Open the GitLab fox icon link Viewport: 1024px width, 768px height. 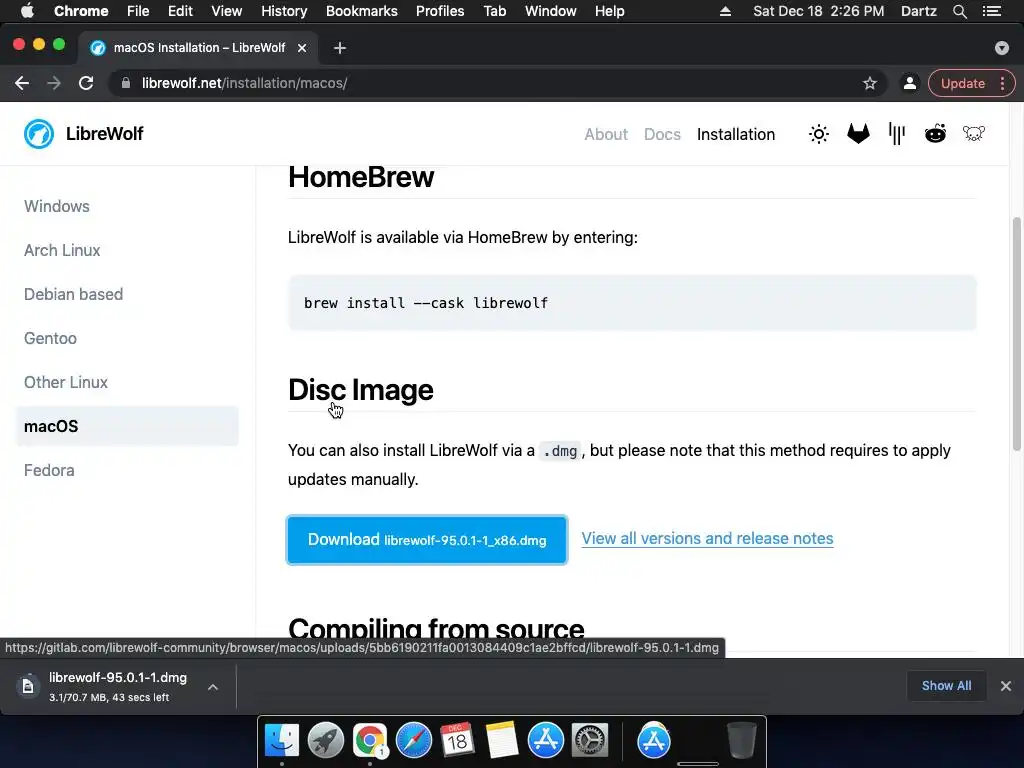point(857,134)
